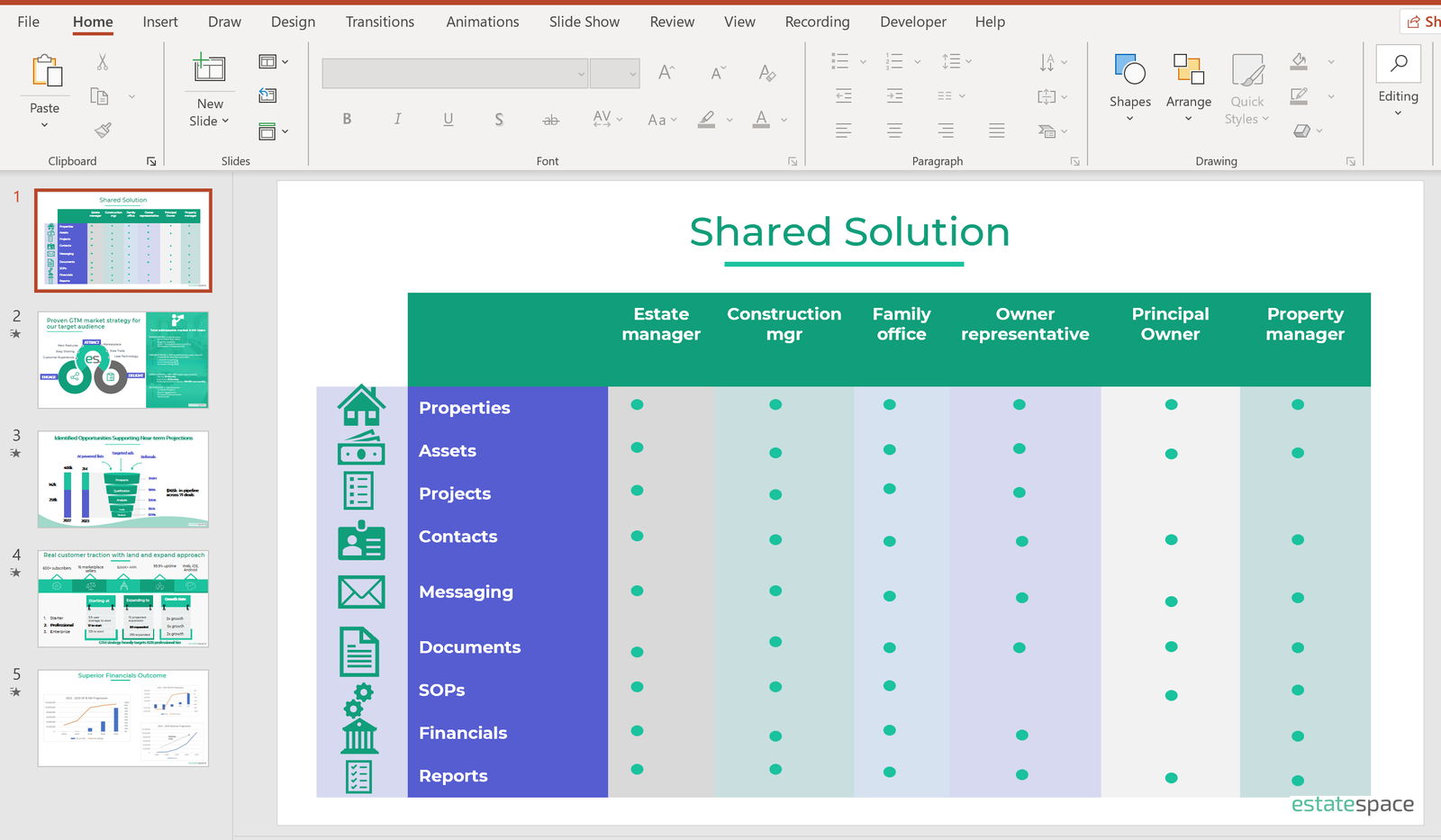Click the Increase Indent icon
The width and height of the screenshot is (1441, 840).
pos(894,95)
